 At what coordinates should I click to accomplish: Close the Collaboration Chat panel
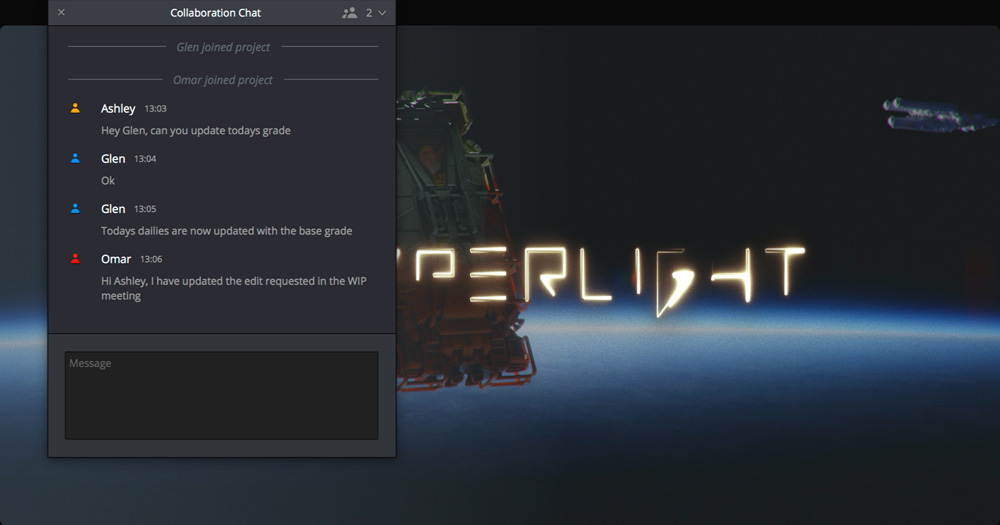tap(61, 13)
